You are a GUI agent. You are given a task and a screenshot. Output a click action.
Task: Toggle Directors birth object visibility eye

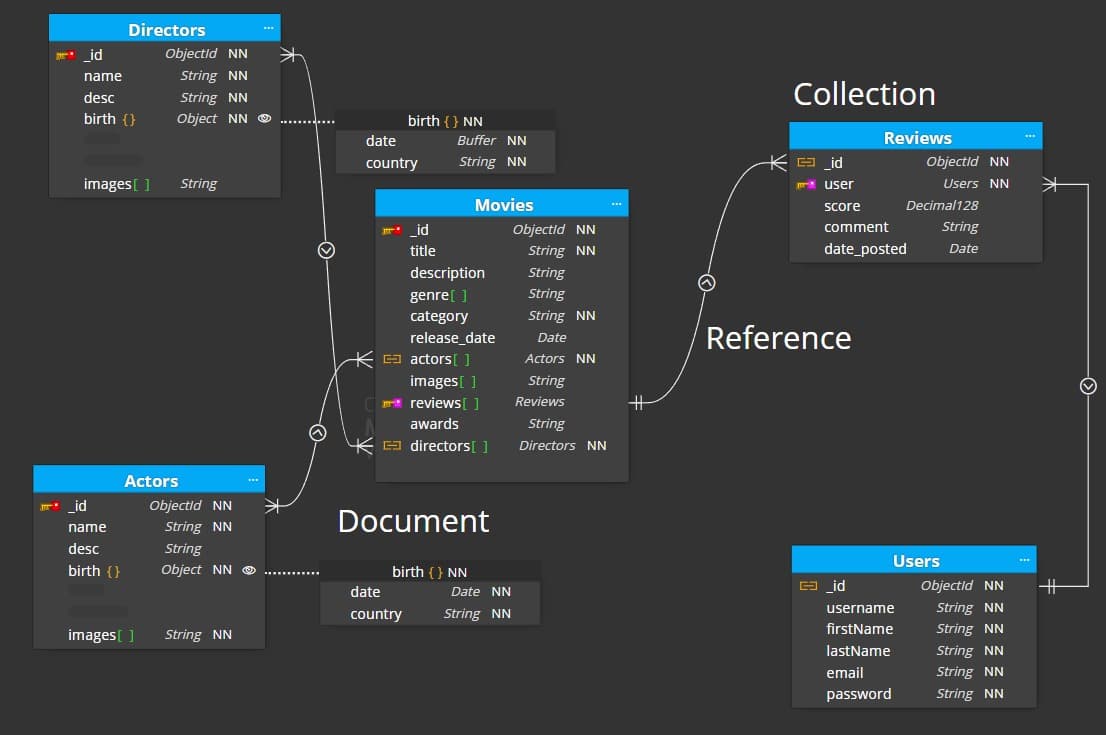[x=265, y=119]
